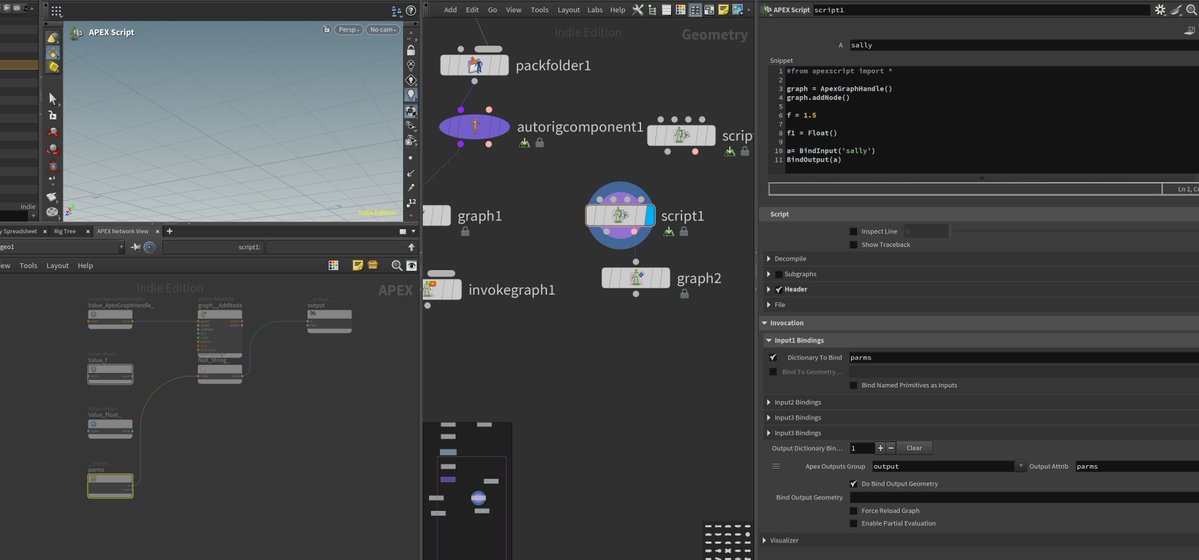Click the list view icon in Geometry toolbar
Image resolution: width=1199 pixels, height=560 pixels.
tap(667, 10)
